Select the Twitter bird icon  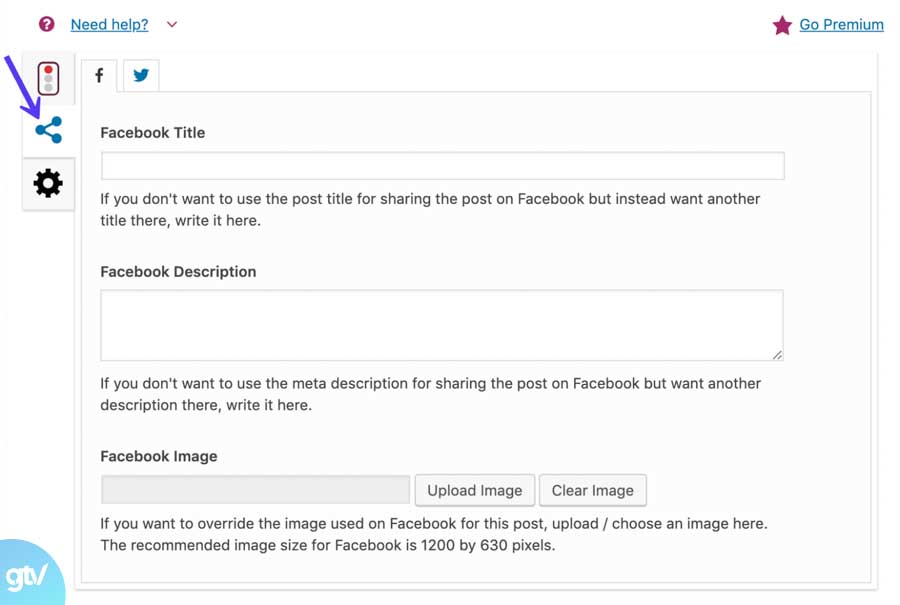click(x=141, y=74)
